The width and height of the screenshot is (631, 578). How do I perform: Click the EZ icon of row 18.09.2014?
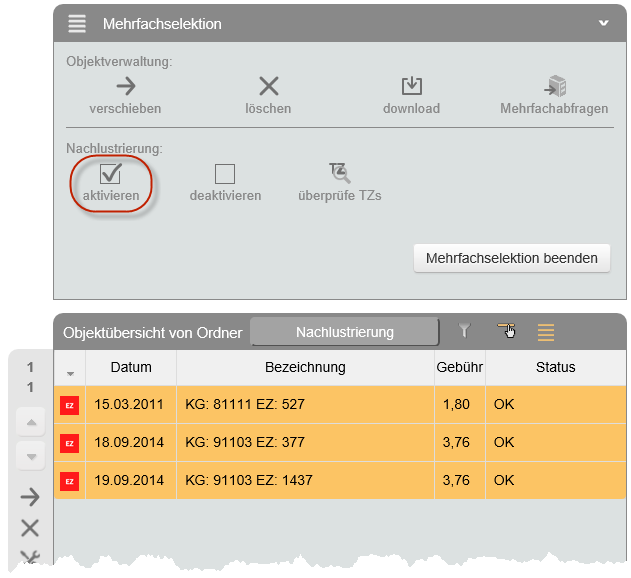point(69,443)
